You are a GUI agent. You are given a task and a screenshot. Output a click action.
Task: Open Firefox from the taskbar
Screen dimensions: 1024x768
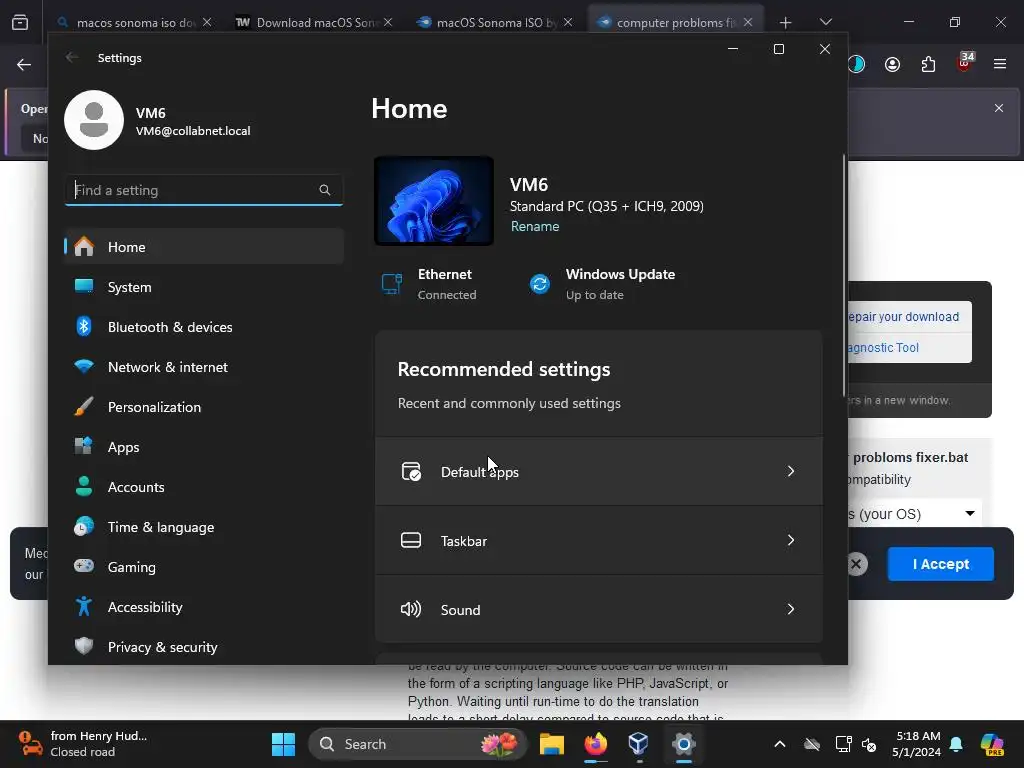click(596, 744)
